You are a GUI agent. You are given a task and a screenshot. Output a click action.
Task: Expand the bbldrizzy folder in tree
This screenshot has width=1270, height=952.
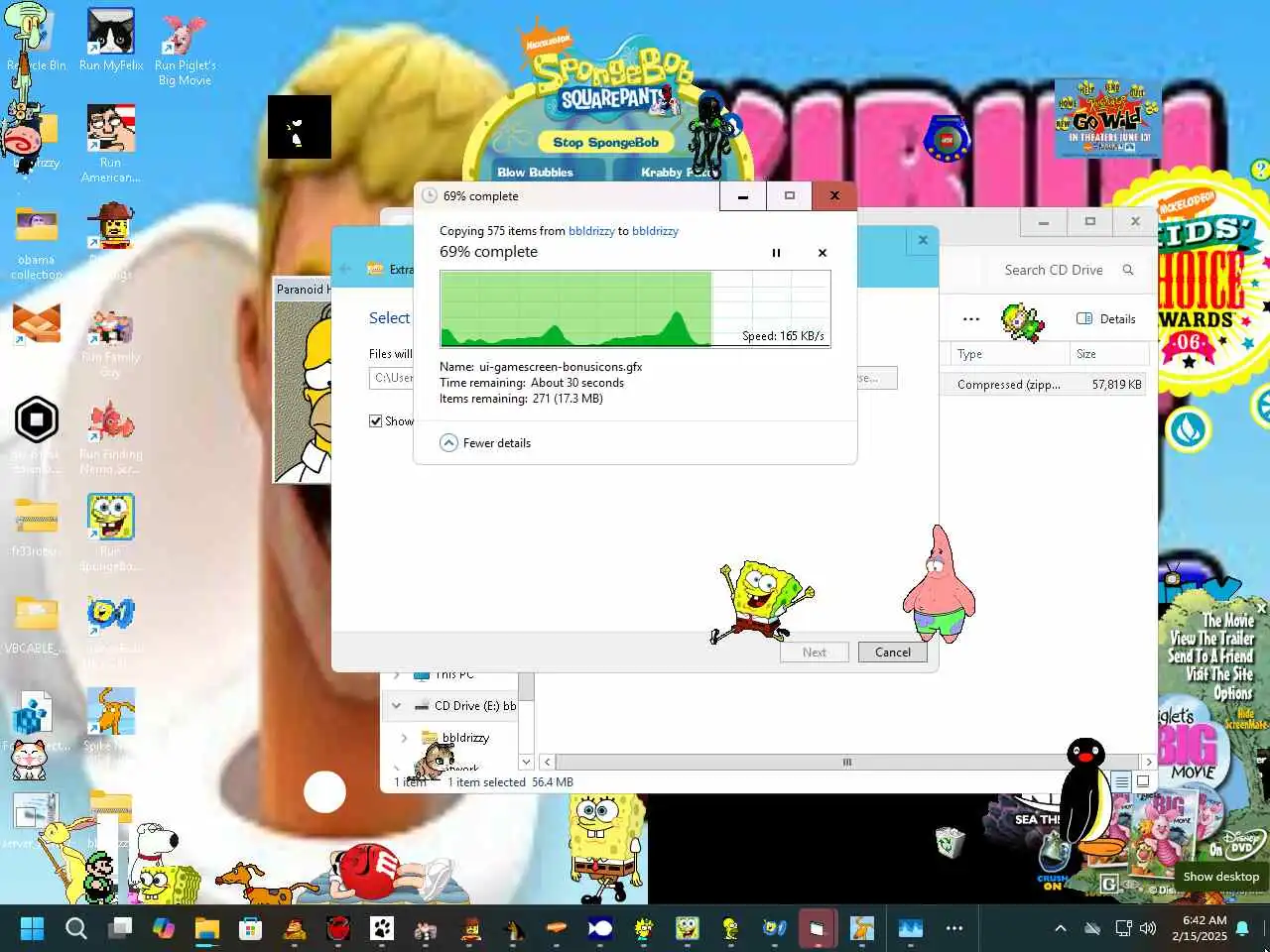point(404,738)
